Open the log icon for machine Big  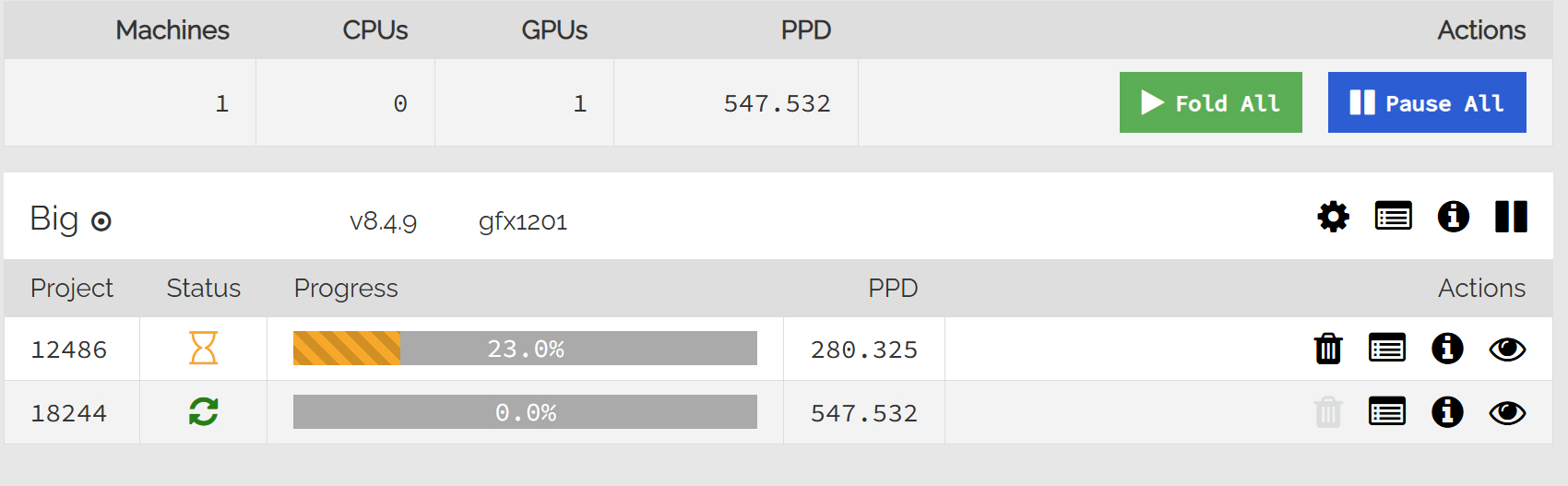coord(1393,217)
